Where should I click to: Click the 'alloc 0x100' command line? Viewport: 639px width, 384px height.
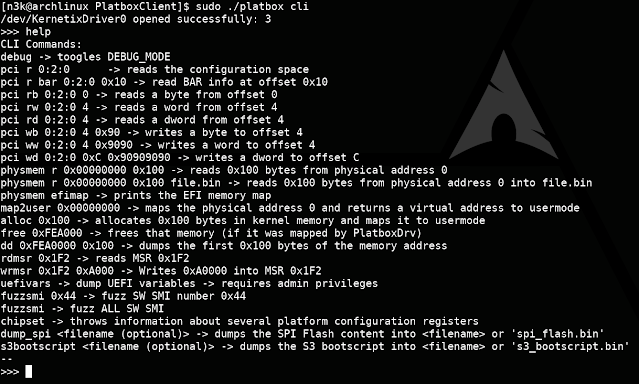243,221
